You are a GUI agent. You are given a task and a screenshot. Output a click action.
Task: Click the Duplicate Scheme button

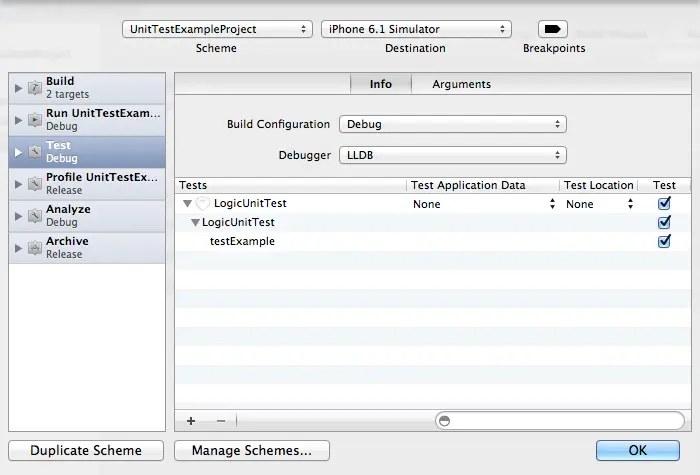tap(86, 451)
